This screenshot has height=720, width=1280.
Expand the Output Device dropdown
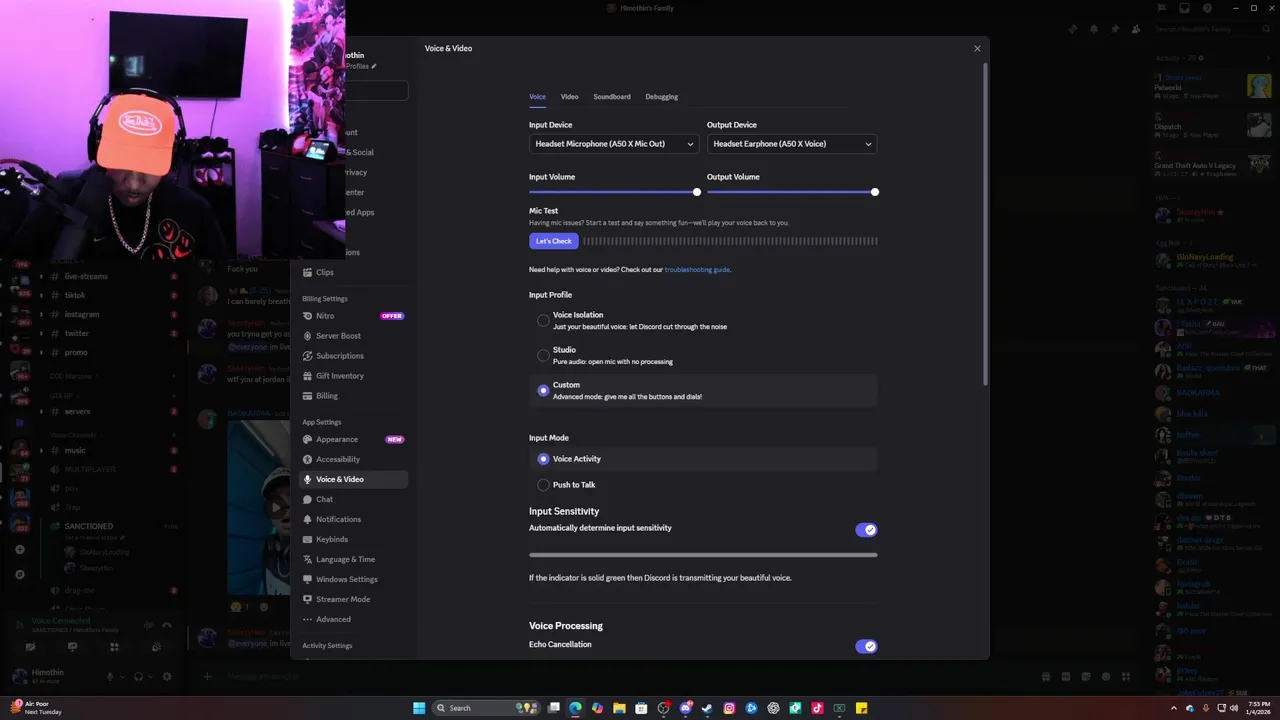coord(792,144)
